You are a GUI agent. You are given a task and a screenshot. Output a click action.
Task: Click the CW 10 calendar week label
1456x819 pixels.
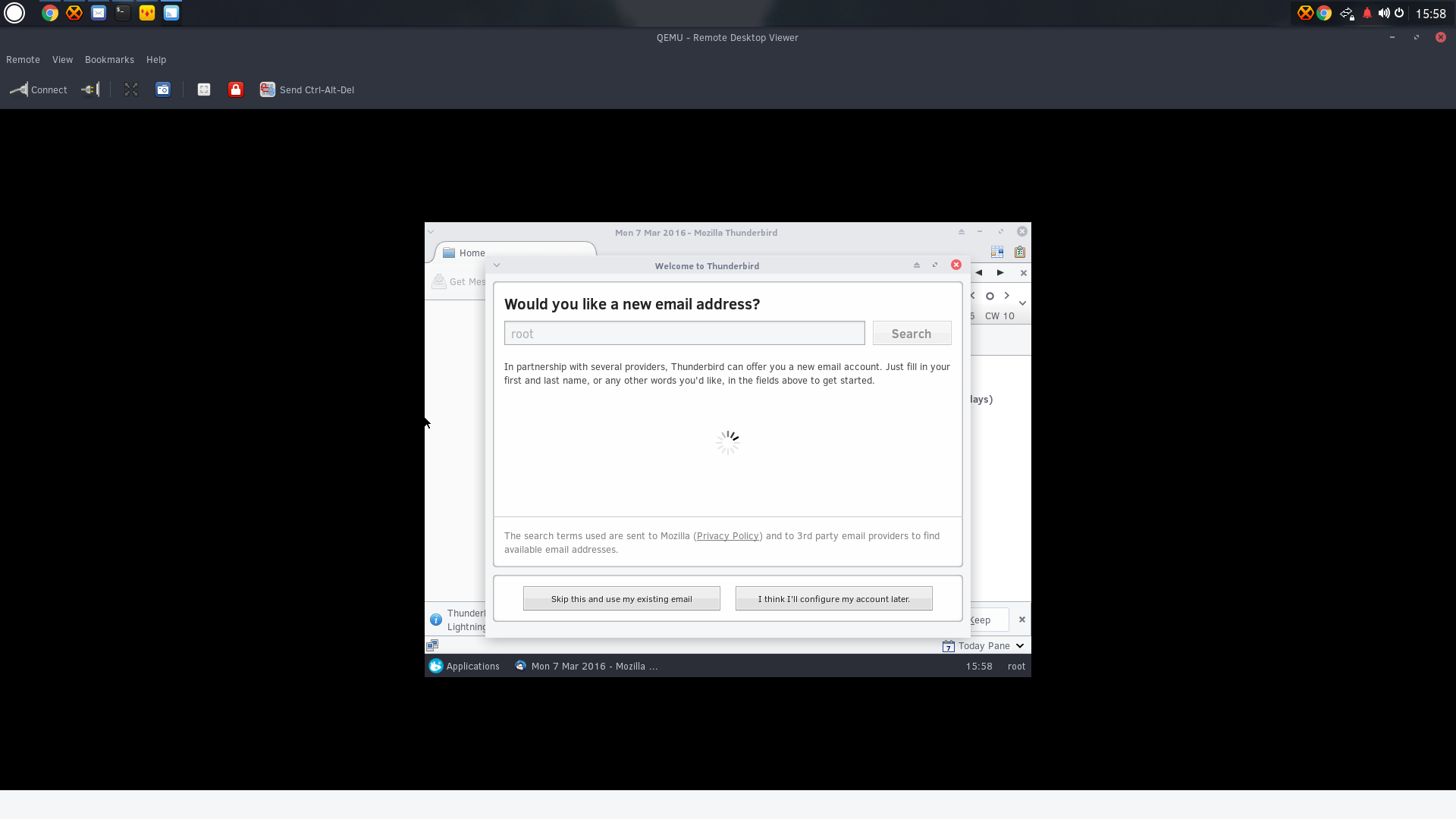999,316
